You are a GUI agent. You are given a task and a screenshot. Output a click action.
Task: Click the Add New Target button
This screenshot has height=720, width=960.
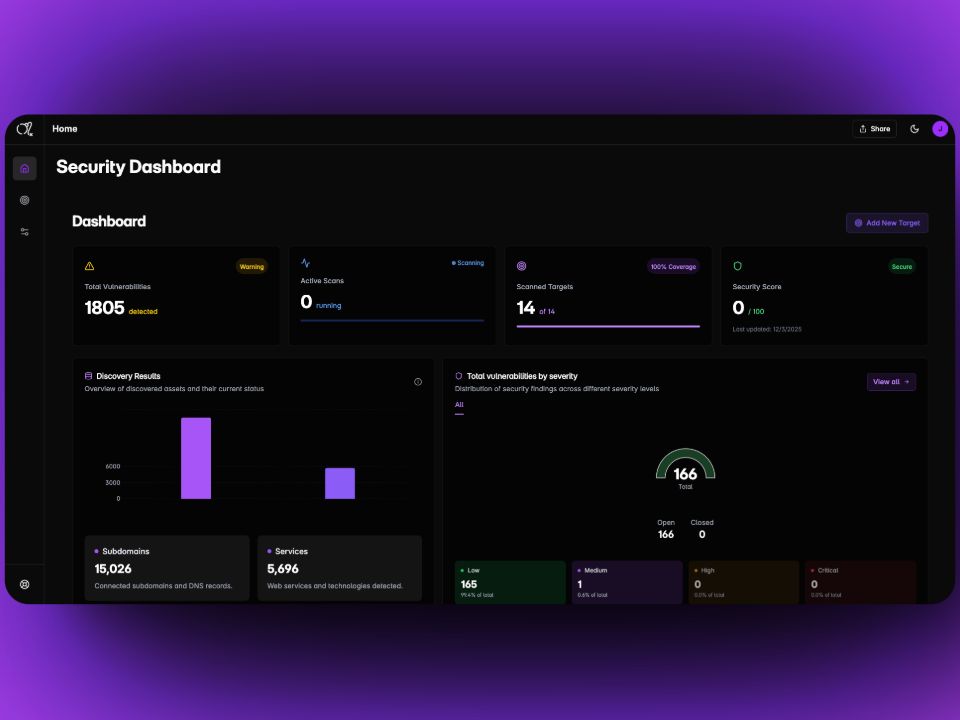click(x=887, y=223)
